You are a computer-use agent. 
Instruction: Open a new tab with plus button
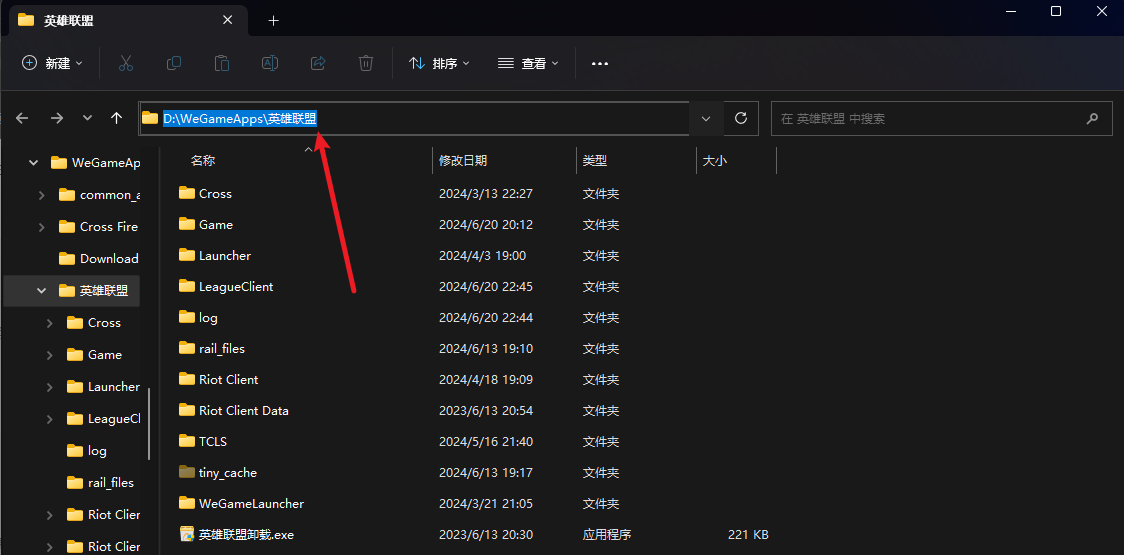(273, 20)
